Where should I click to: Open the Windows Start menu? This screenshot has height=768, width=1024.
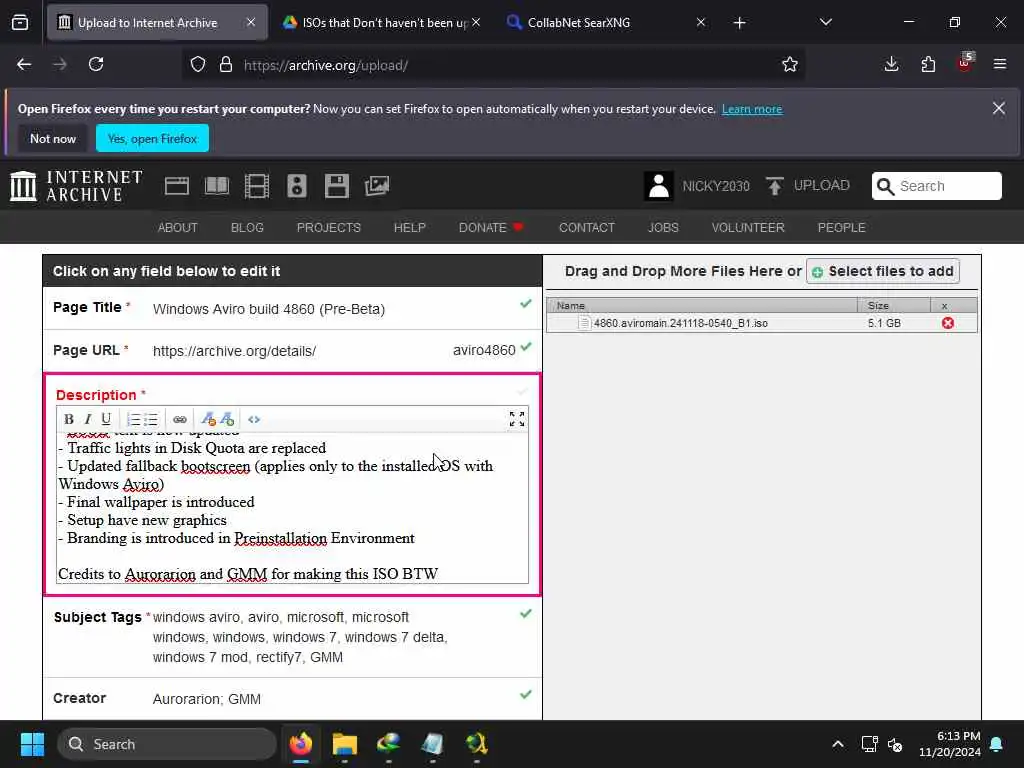(x=32, y=744)
